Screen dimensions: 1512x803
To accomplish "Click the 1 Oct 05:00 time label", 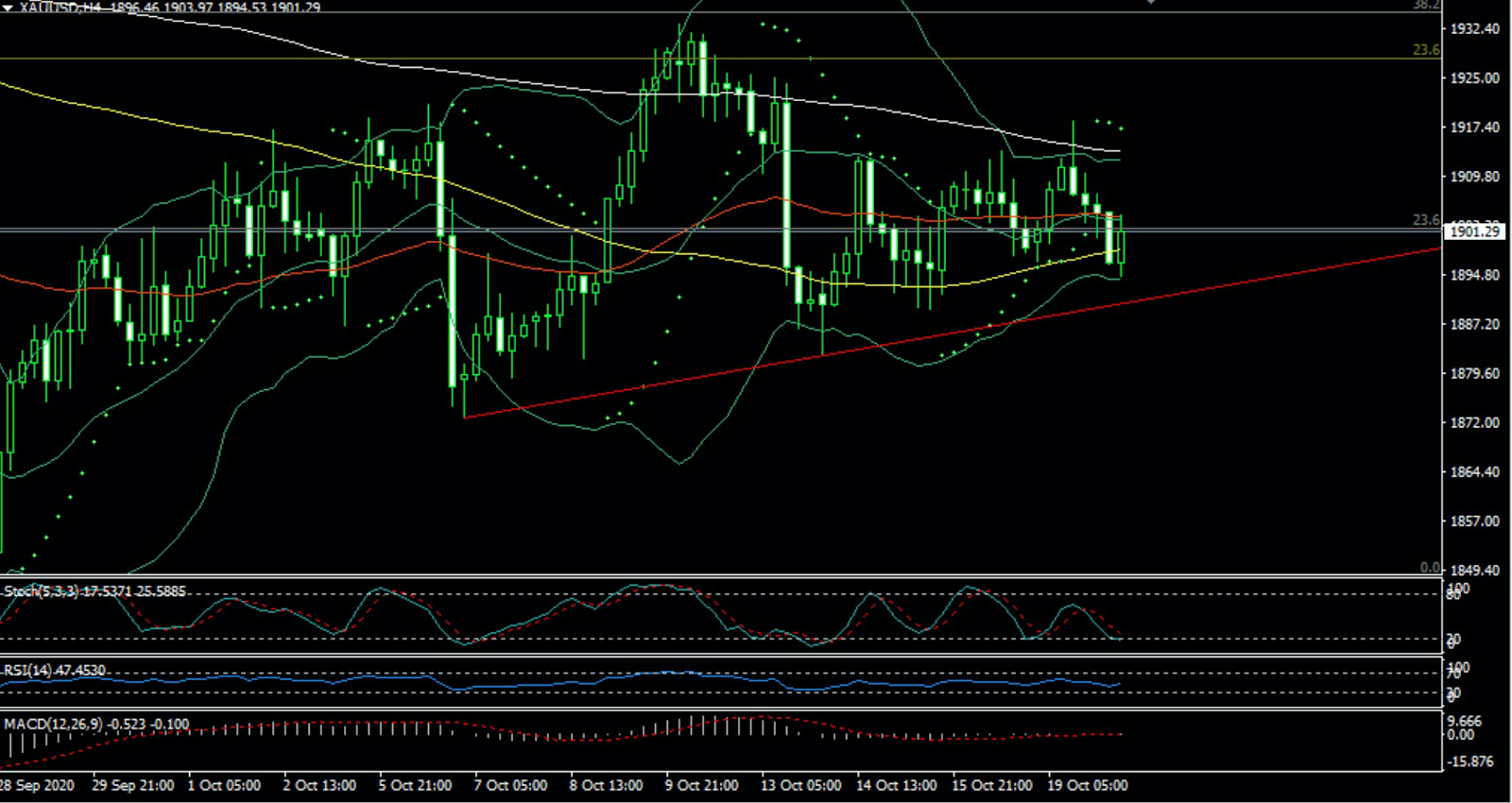I will (224, 785).
